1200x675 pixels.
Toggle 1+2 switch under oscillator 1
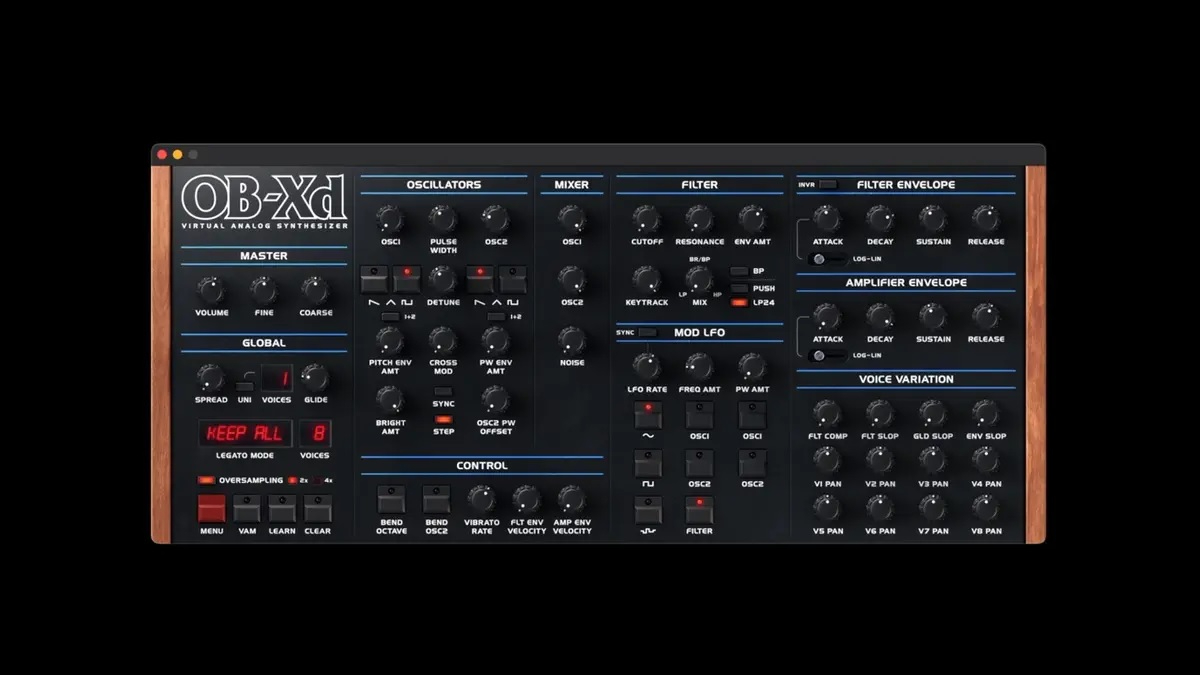[x=390, y=316]
